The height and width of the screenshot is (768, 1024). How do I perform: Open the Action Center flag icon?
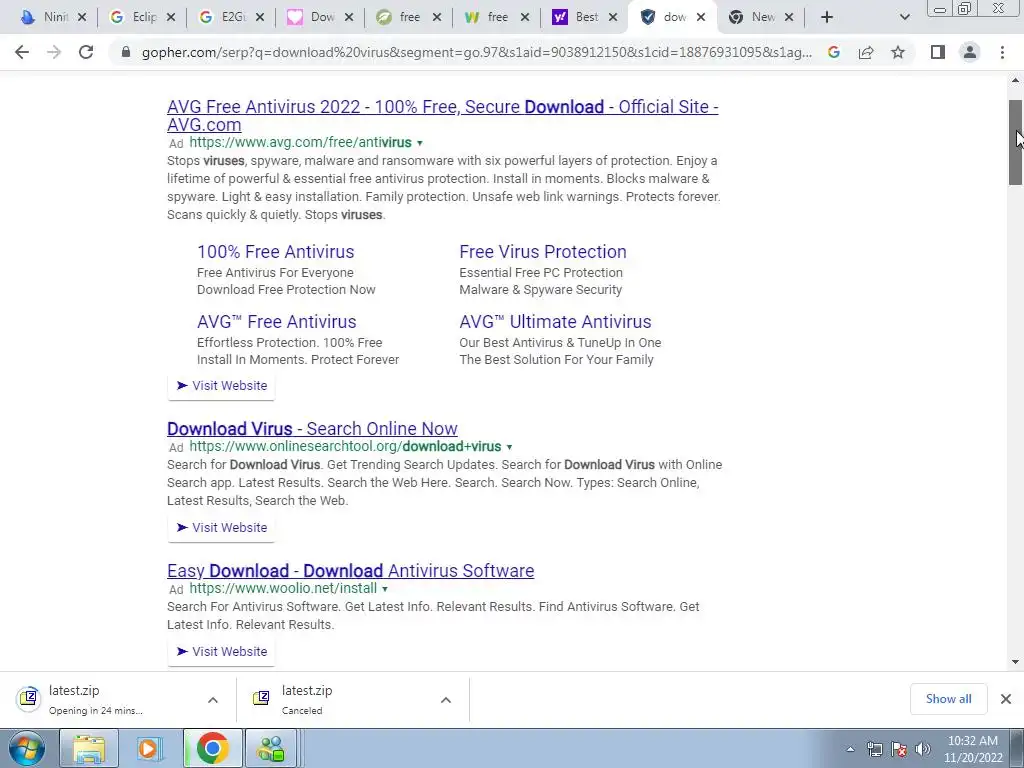(899, 749)
